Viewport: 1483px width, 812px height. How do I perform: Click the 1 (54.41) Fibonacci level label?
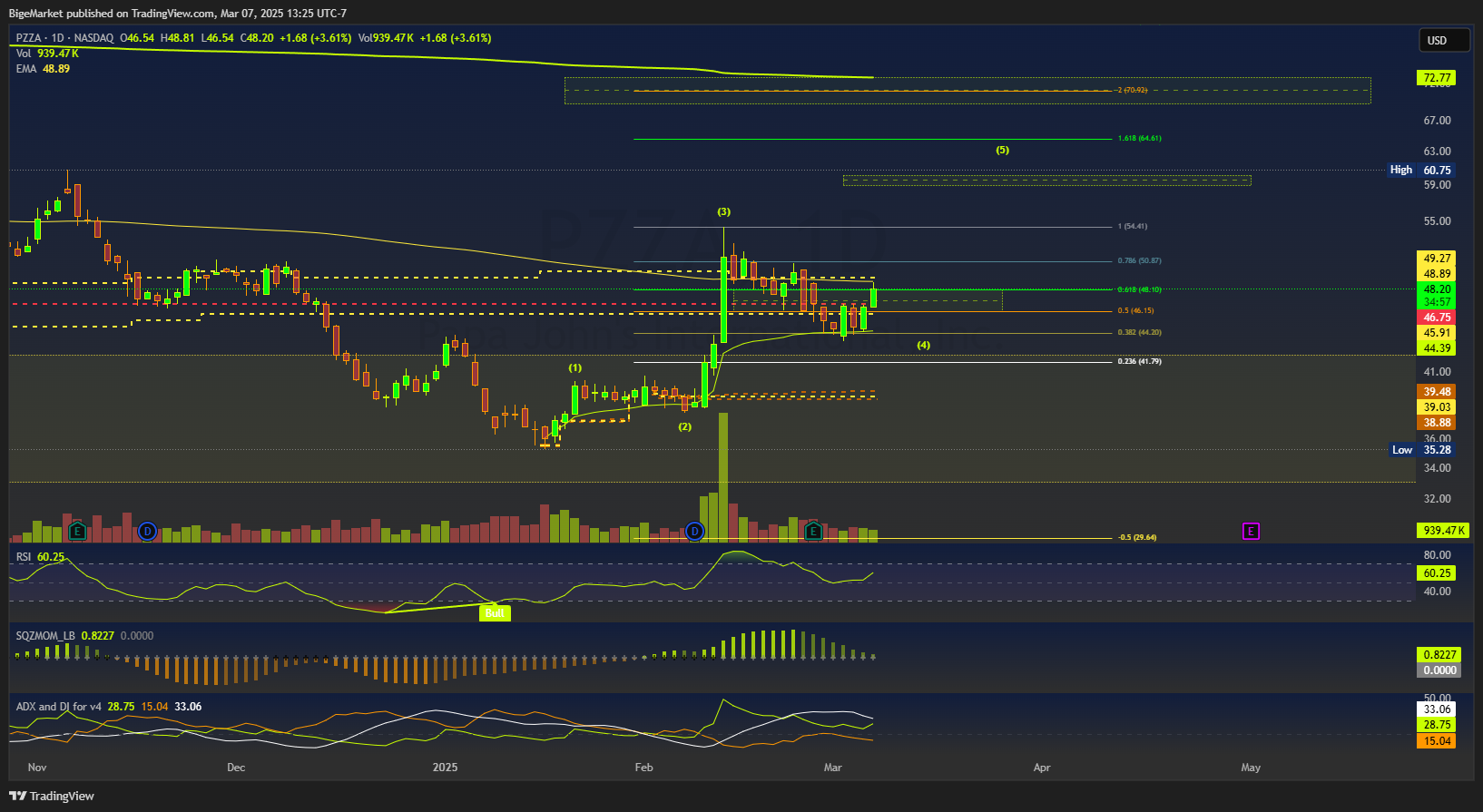pos(1133,227)
